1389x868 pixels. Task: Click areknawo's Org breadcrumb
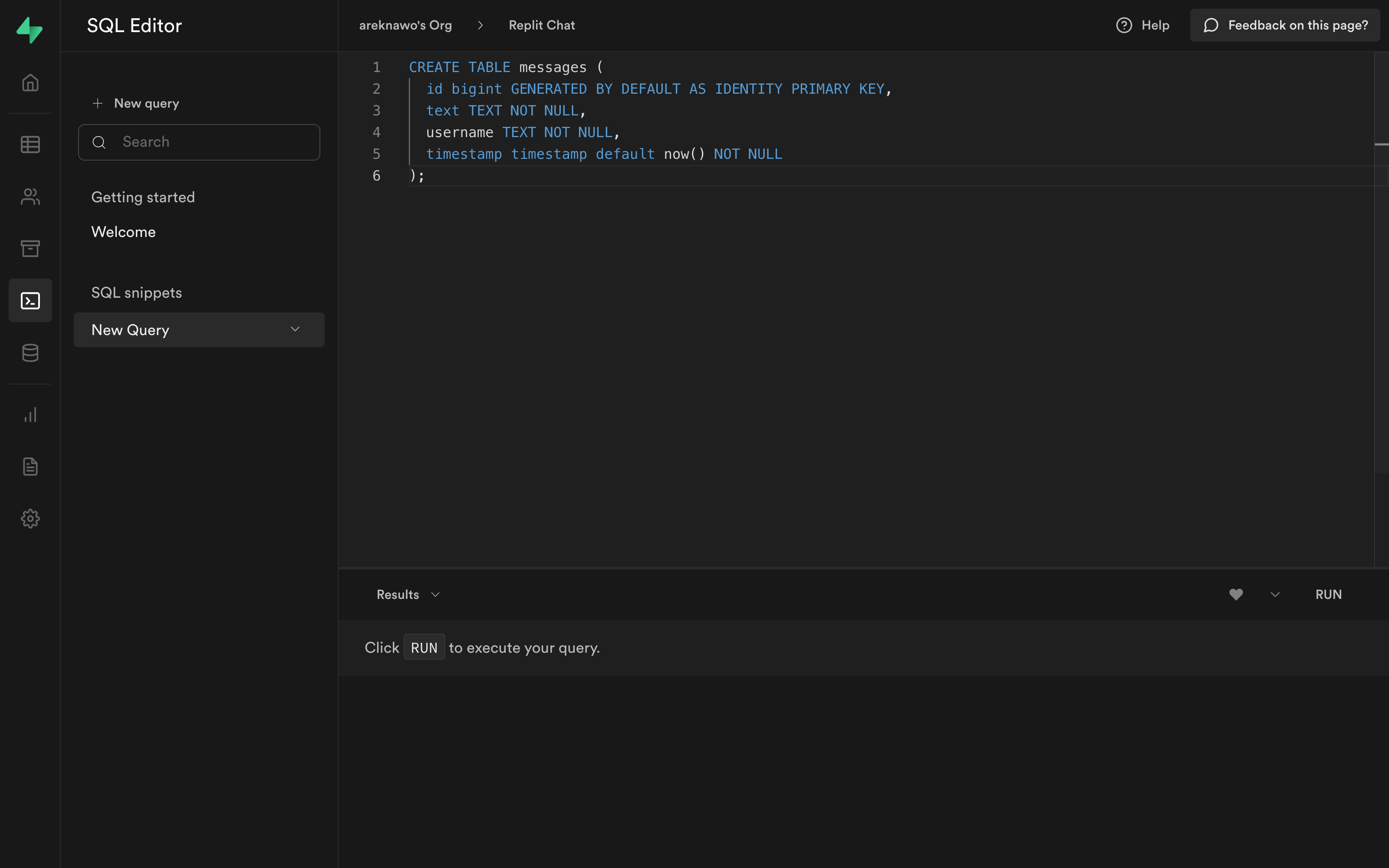pyautogui.click(x=405, y=25)
